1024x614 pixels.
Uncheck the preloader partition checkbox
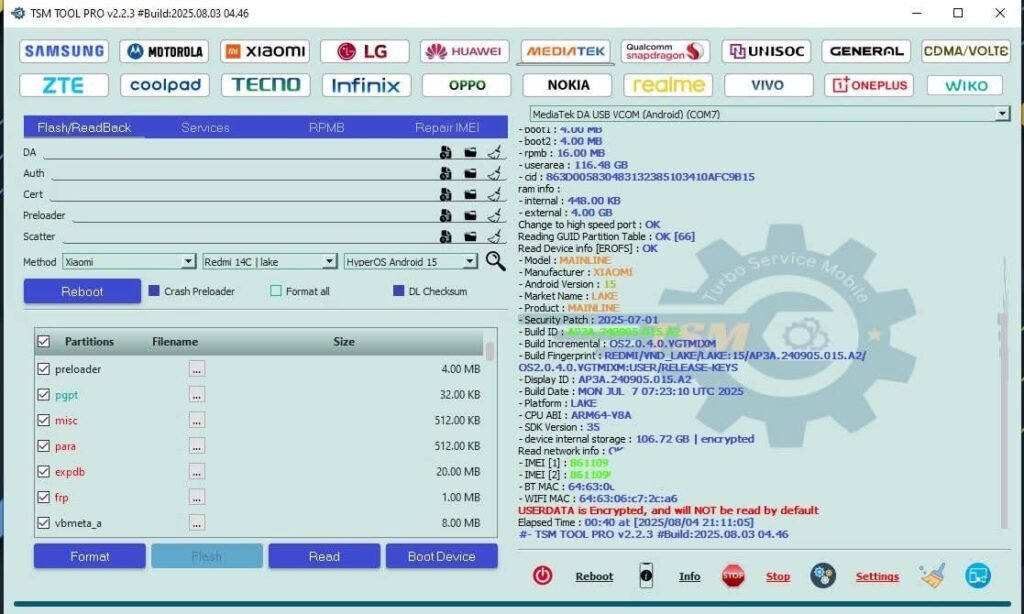click(x=43, y=369)
